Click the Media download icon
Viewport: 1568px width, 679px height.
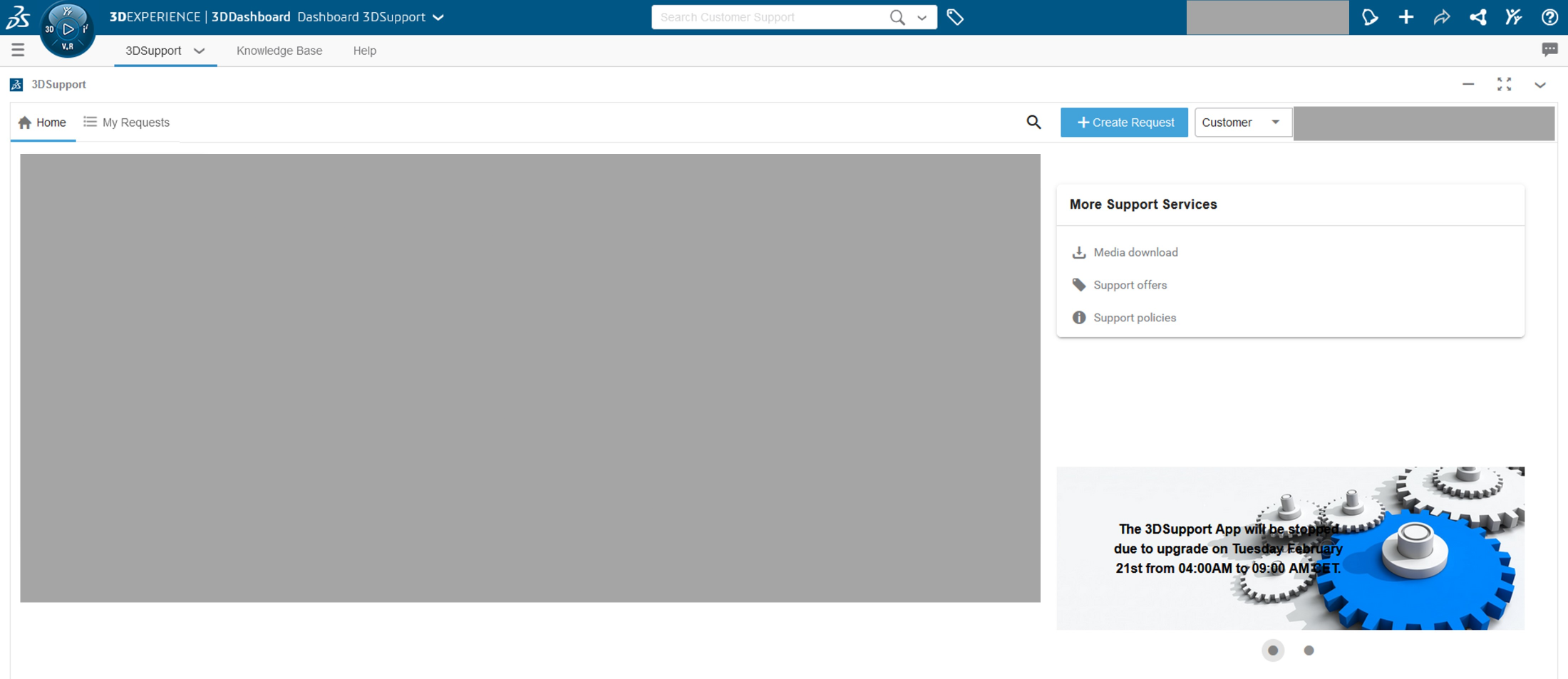click(1079, 252)
